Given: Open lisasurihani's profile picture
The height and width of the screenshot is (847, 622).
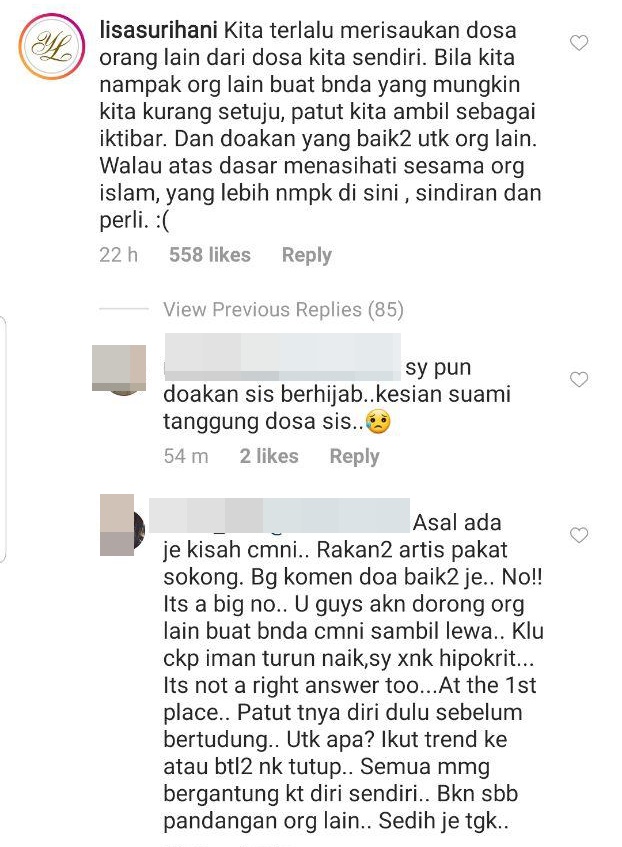Looking at the screenshot, I should tap(52, 47).
